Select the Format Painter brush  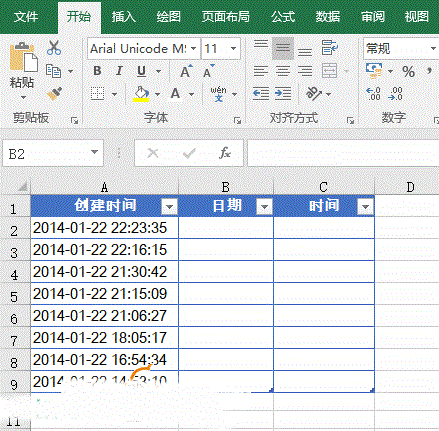pos(54,94)
